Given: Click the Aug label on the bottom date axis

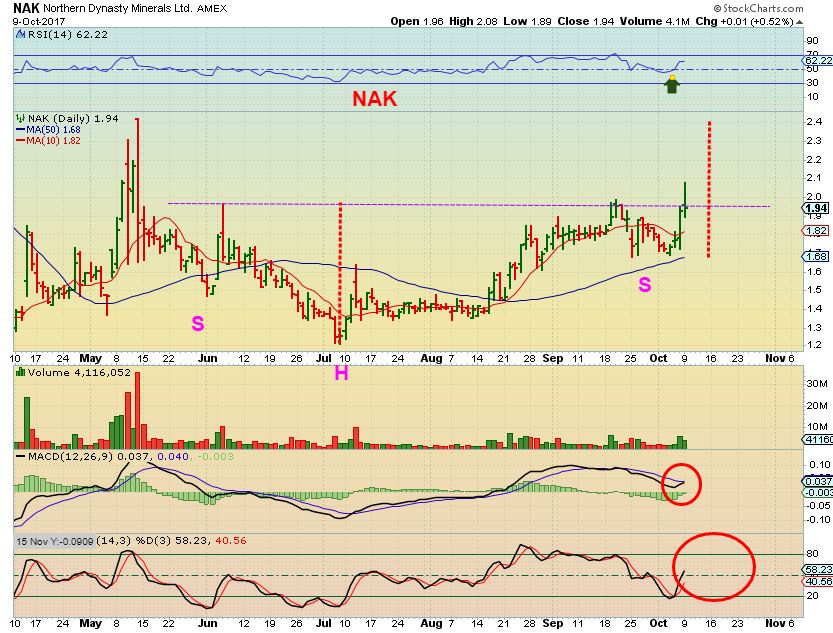Looking at the screenshot, I should [431, 622].
